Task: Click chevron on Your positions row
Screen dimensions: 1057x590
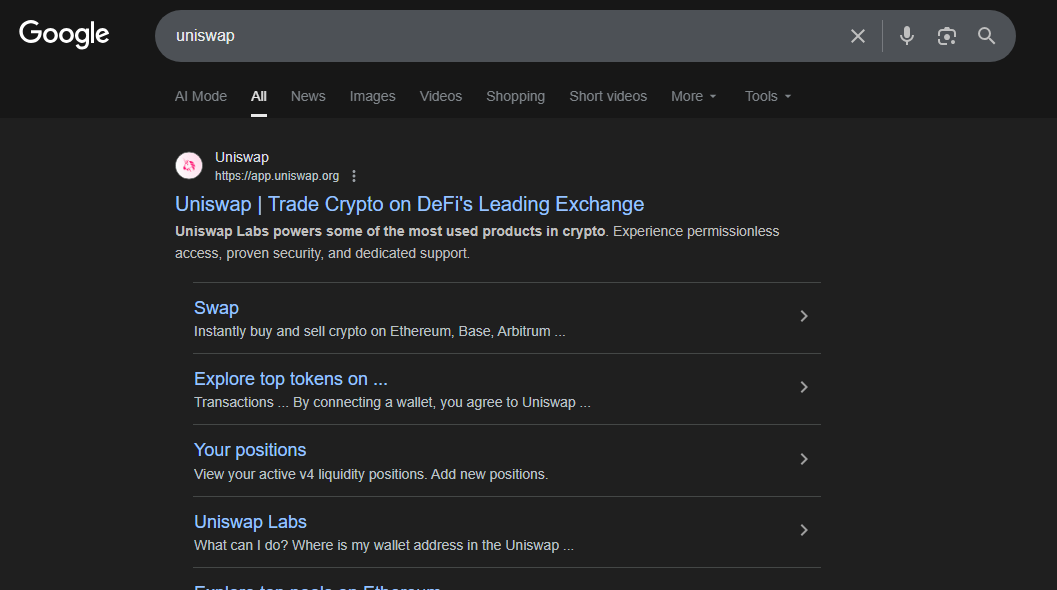Action: 804,459
